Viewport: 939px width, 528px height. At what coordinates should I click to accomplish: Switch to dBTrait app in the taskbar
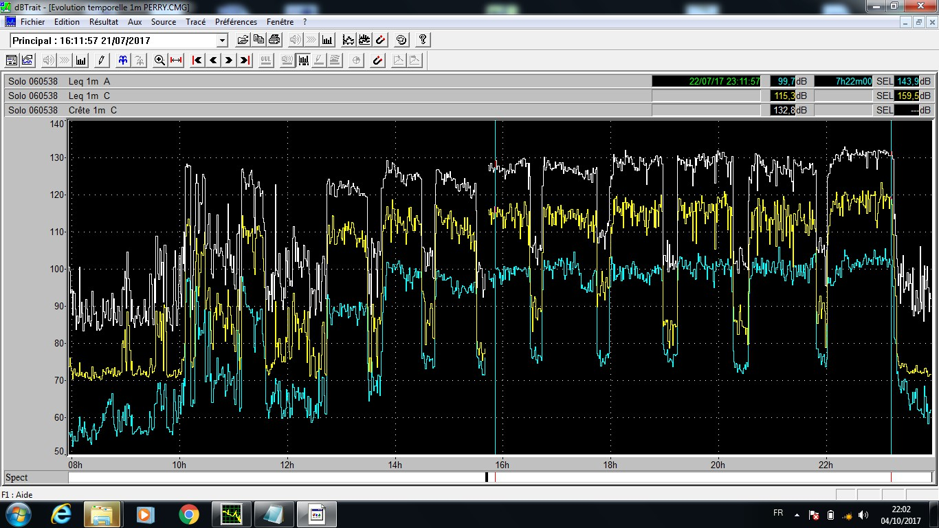pyautogui.click(x=231, y=514)
